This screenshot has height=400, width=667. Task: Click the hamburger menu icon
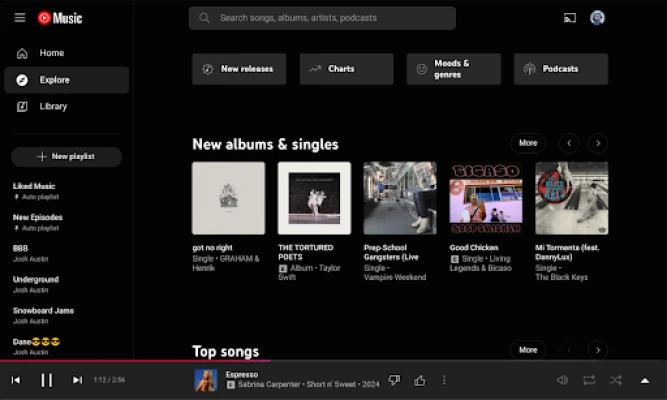point(20,18)
